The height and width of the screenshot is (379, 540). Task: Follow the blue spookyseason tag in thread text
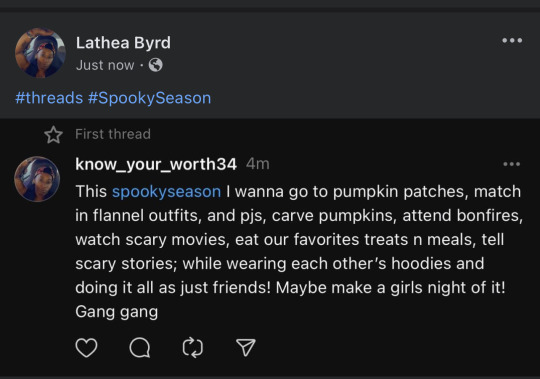(166, 191)
